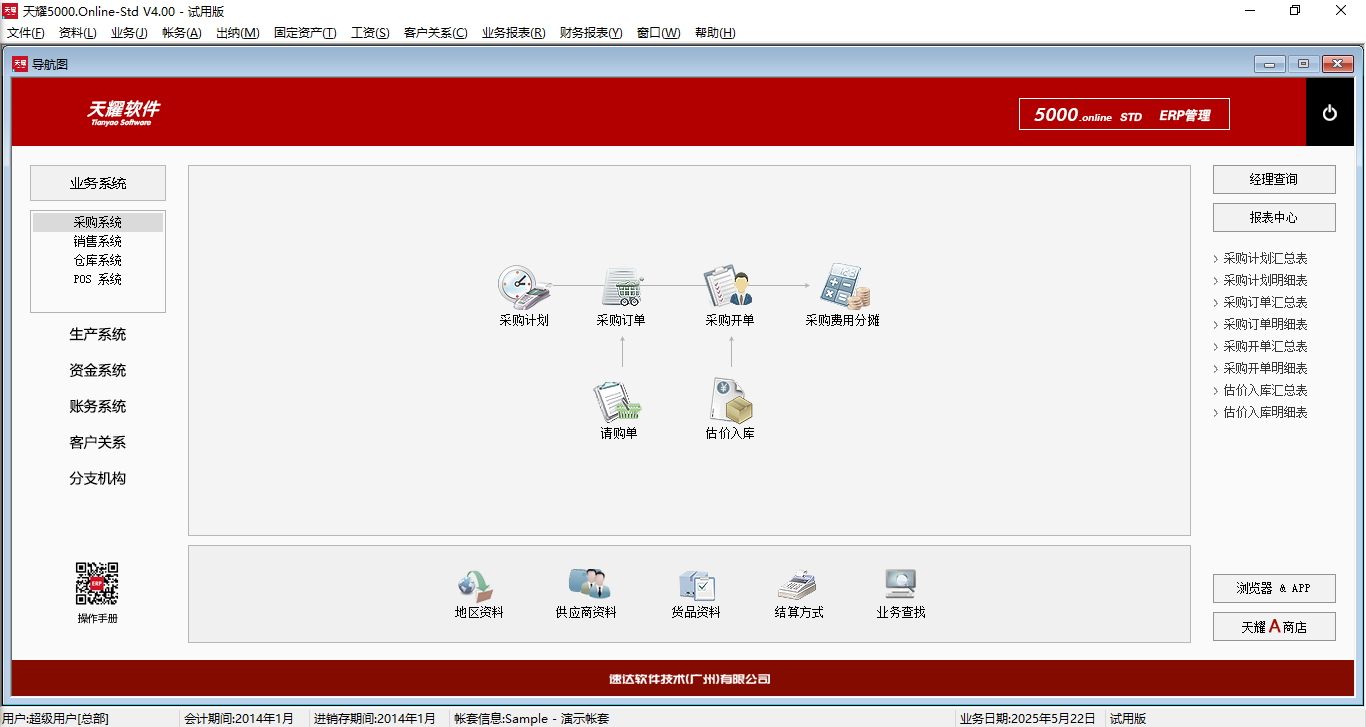
Task: Restore the 导航图 inner window
Action: tap(1303, 64)
